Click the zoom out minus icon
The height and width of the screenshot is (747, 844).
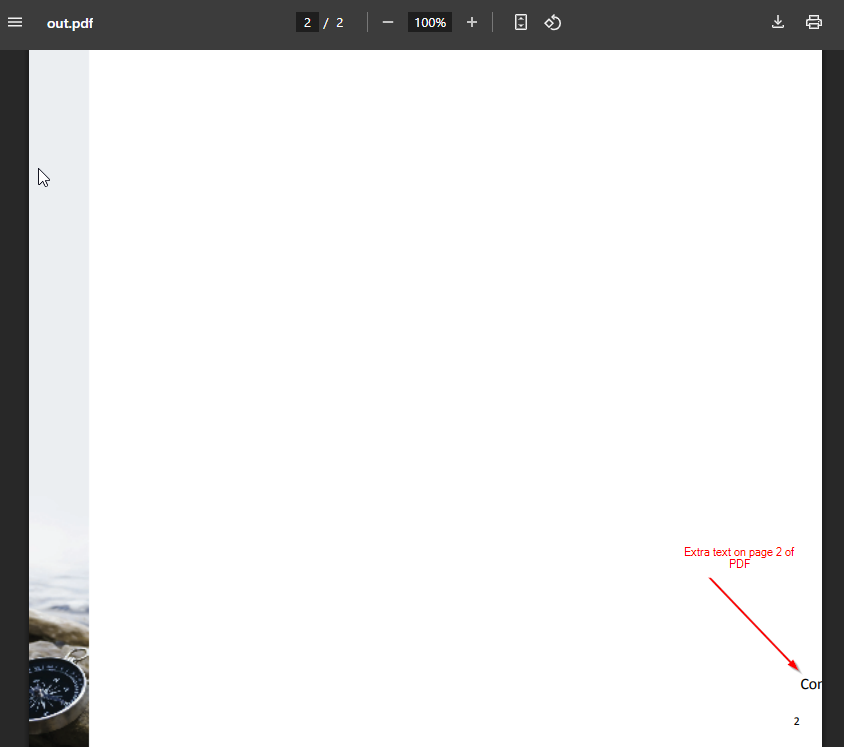(x=388, y=22)
